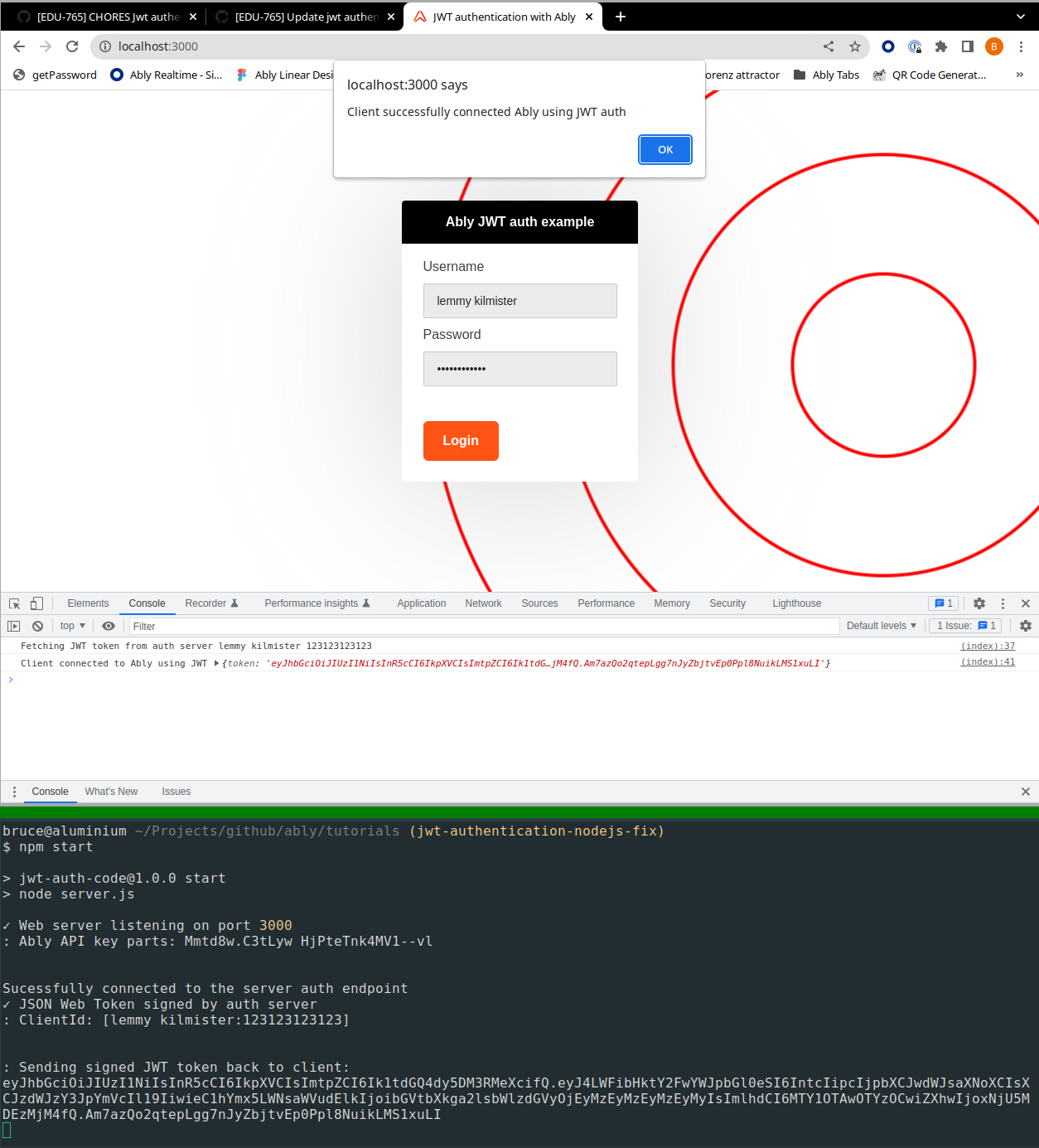
Task: Open the top JavaScript context dropdown
Action: [x=73, y=626]
